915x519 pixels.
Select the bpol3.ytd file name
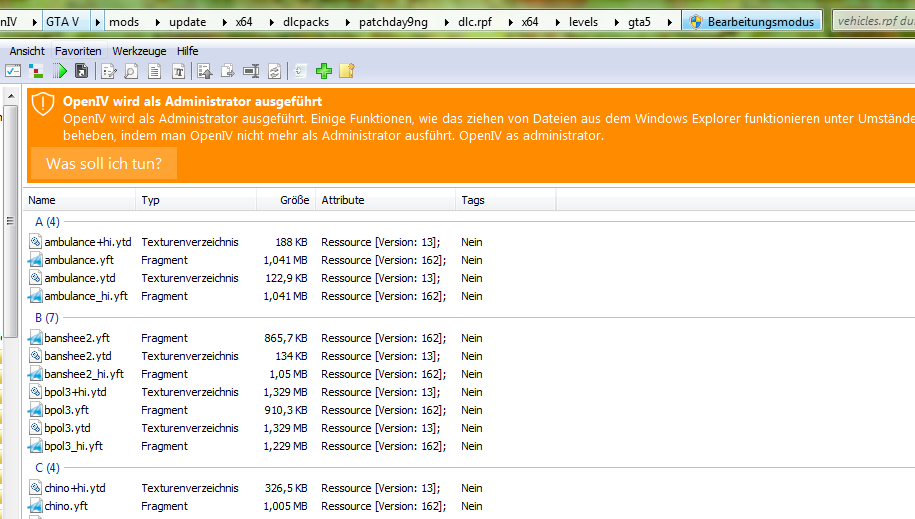tap(67, 429)
